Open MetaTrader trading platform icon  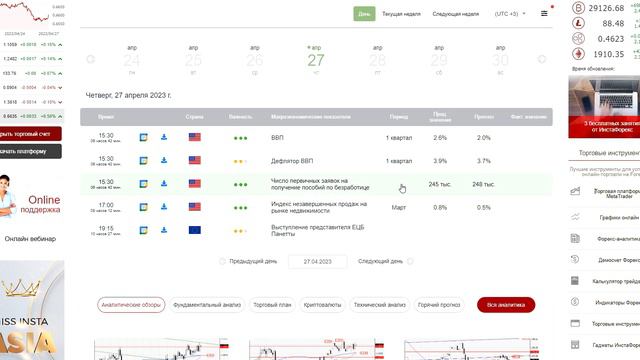[575, 191]
